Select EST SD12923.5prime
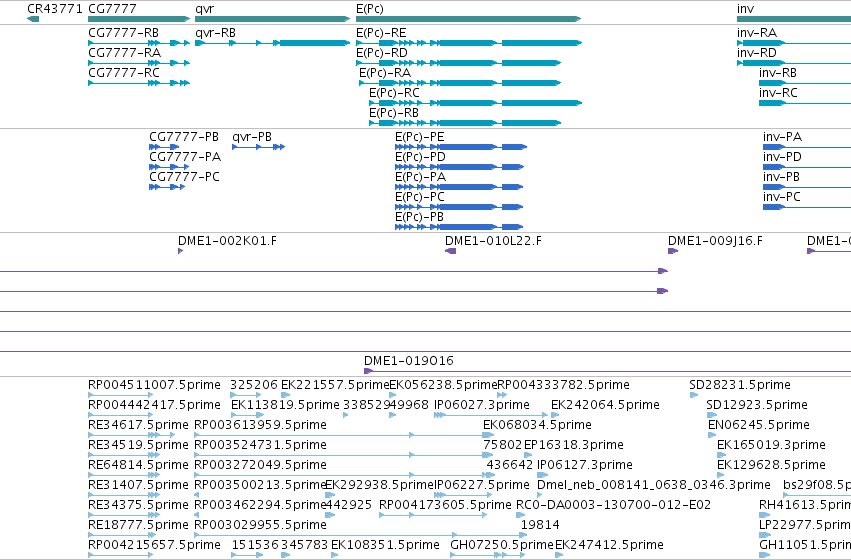The width and height of the screenshot is (851, 560). 712,415
